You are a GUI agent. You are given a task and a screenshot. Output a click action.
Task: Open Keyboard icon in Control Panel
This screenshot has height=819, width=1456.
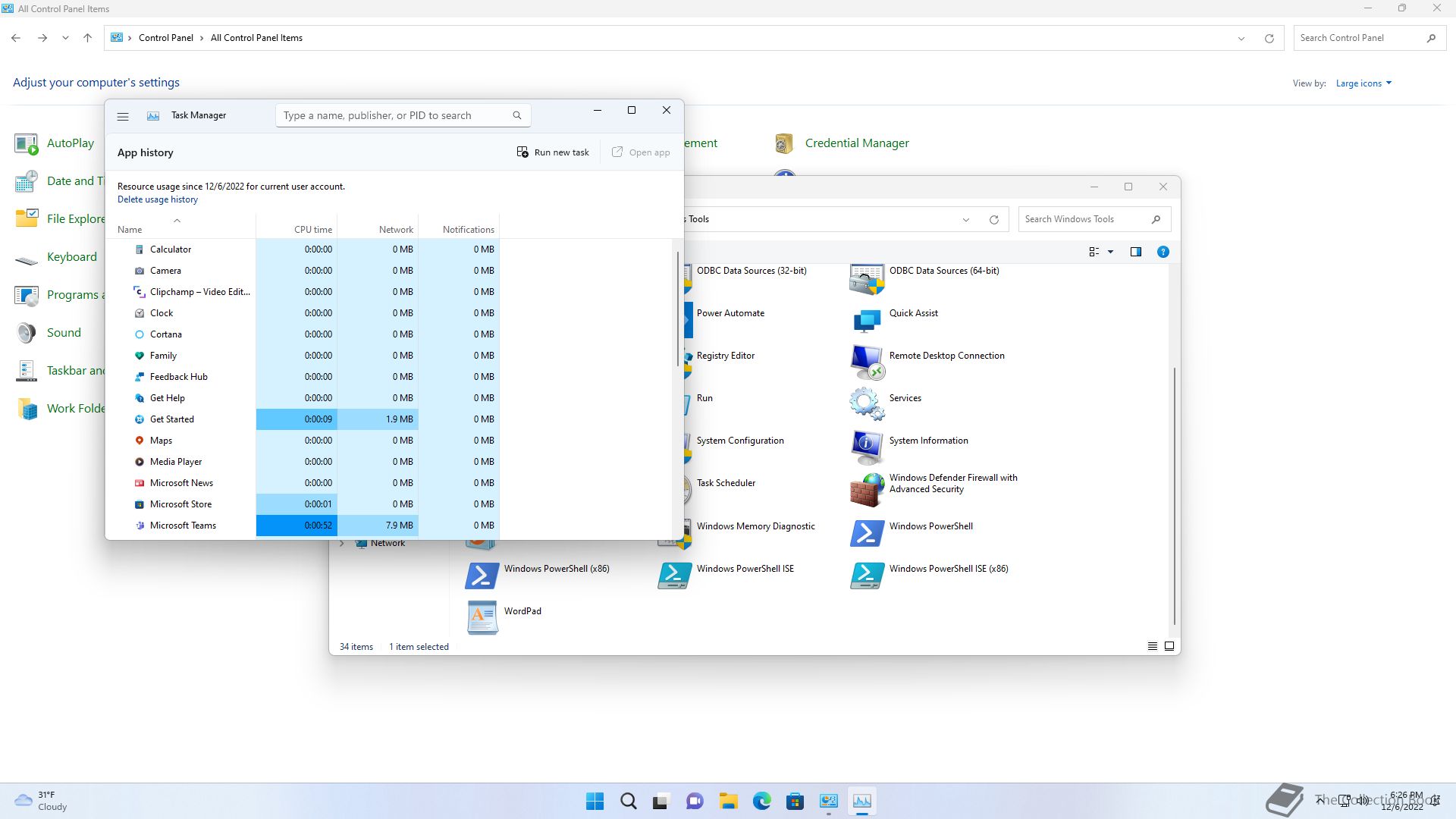27,259
